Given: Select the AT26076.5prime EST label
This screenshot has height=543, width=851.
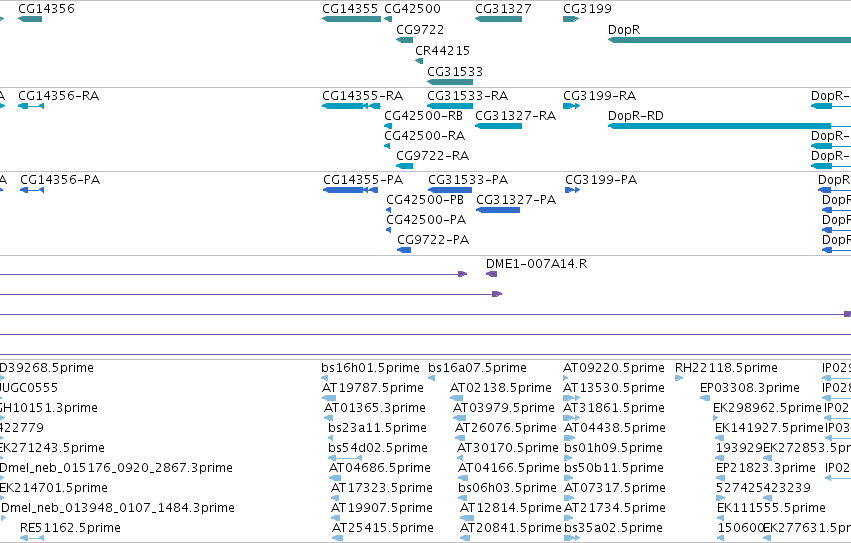Looking at the screenshot, I should click(x=506, y=428).
